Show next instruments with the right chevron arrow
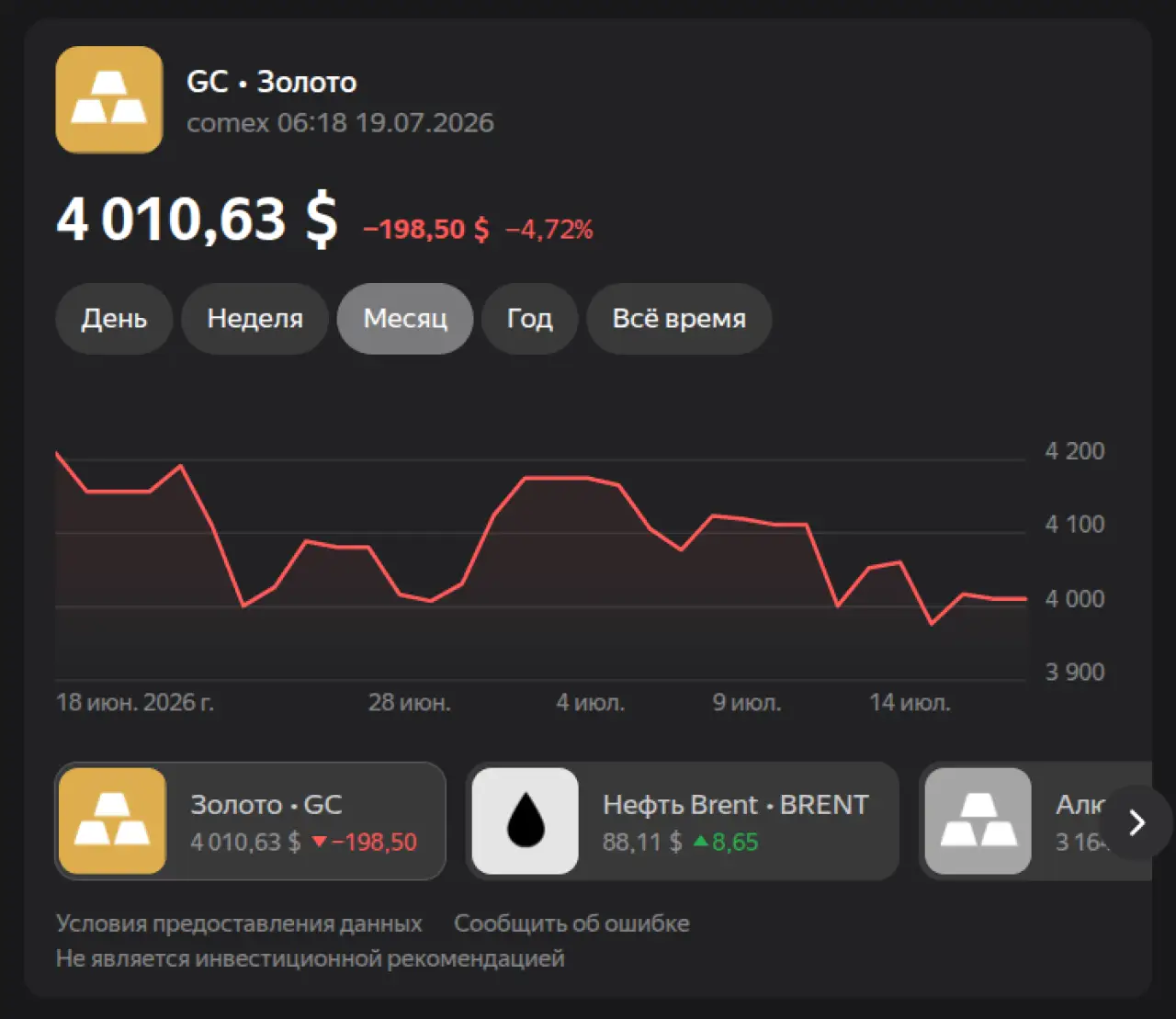The image size is (1176, 1019). point(1137,821)
